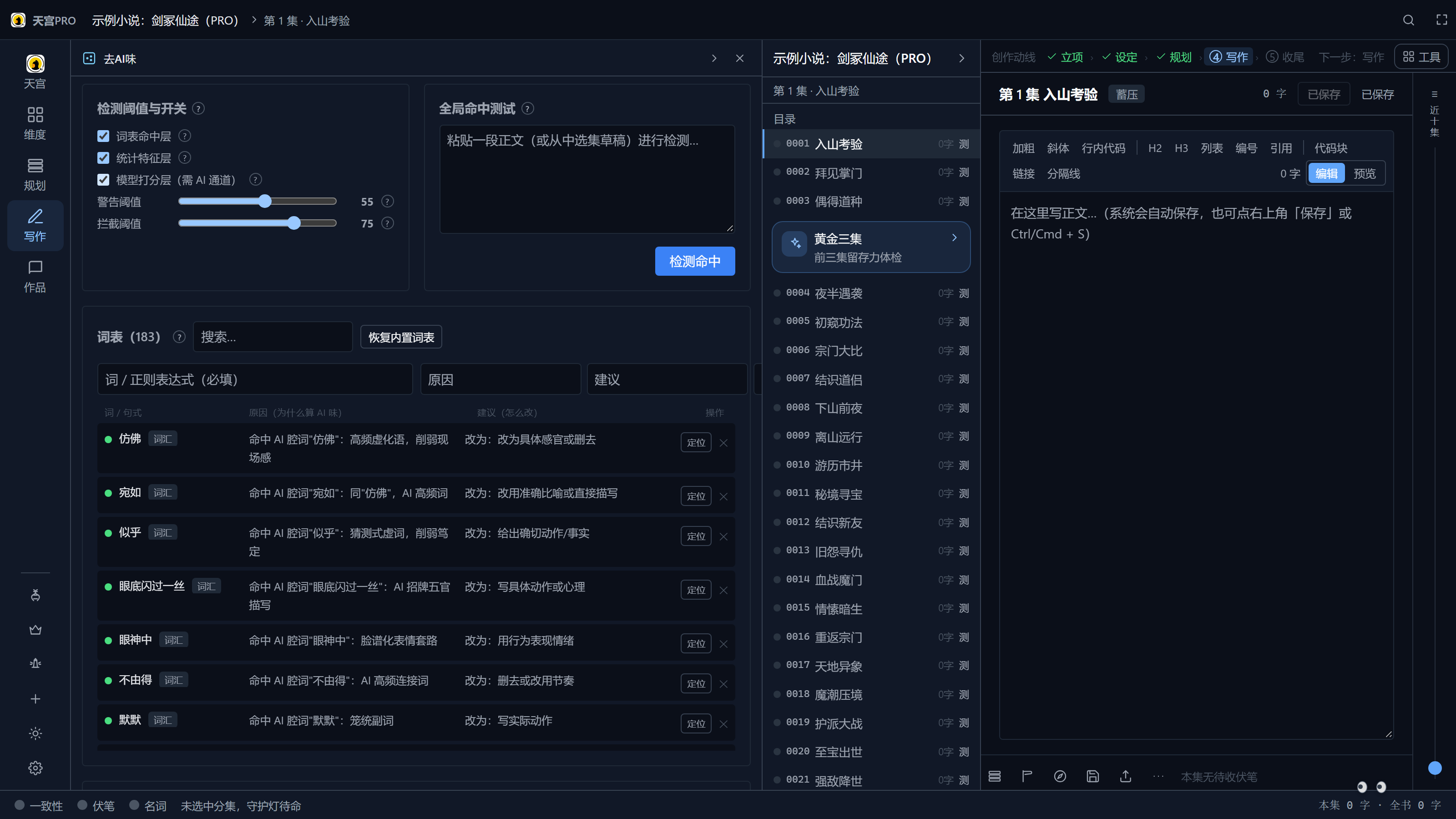This screenshot has height=819, width=1456.
Task: Open the 工具 tools dropdown
Action: pos(1421,57)
